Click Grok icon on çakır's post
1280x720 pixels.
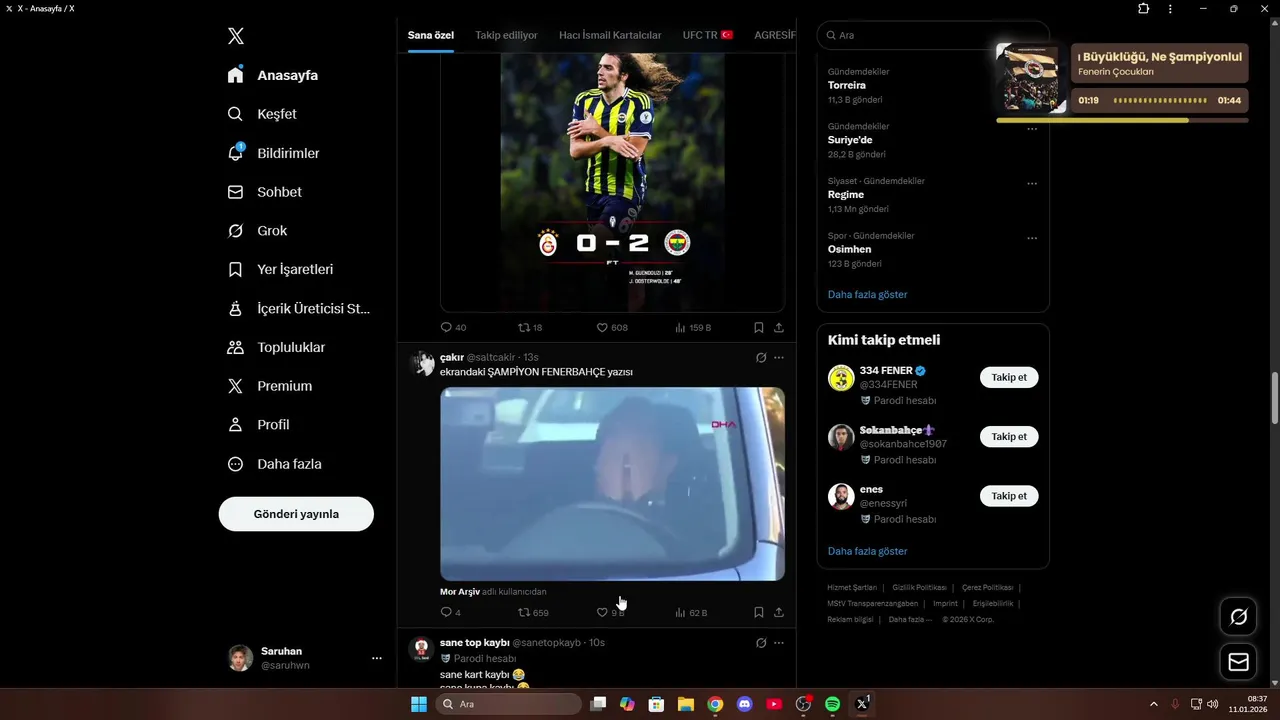[761, 357]
